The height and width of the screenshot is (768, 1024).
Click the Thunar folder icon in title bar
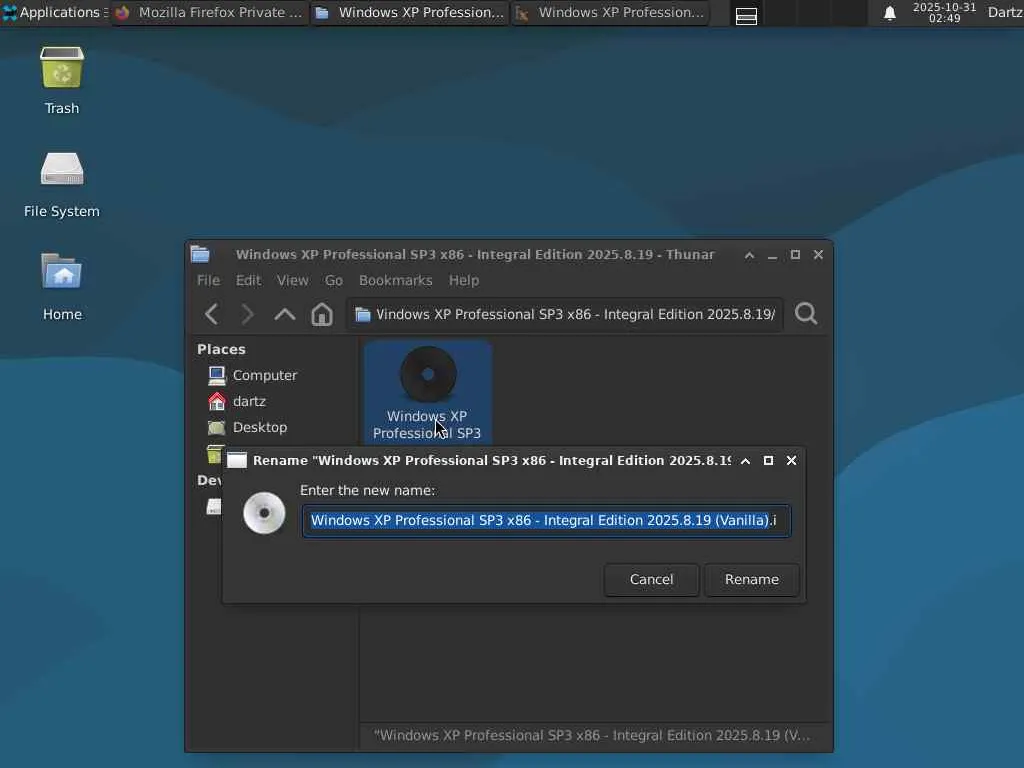click(200, 254)
